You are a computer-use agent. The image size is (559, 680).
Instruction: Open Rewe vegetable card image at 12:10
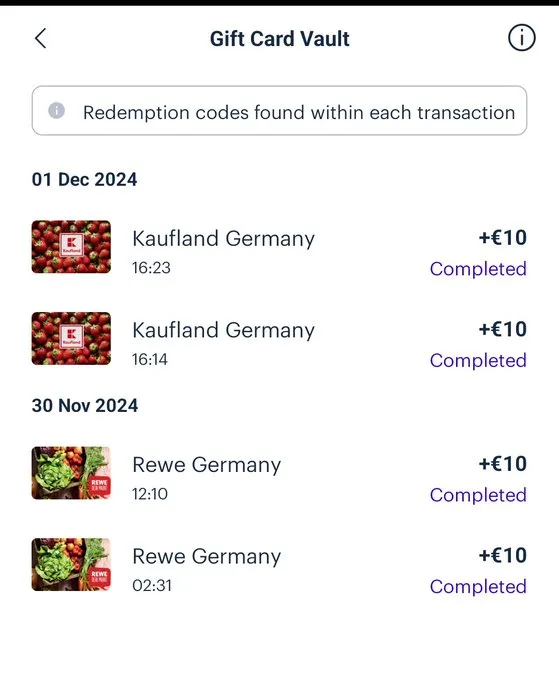click(71, 473)
